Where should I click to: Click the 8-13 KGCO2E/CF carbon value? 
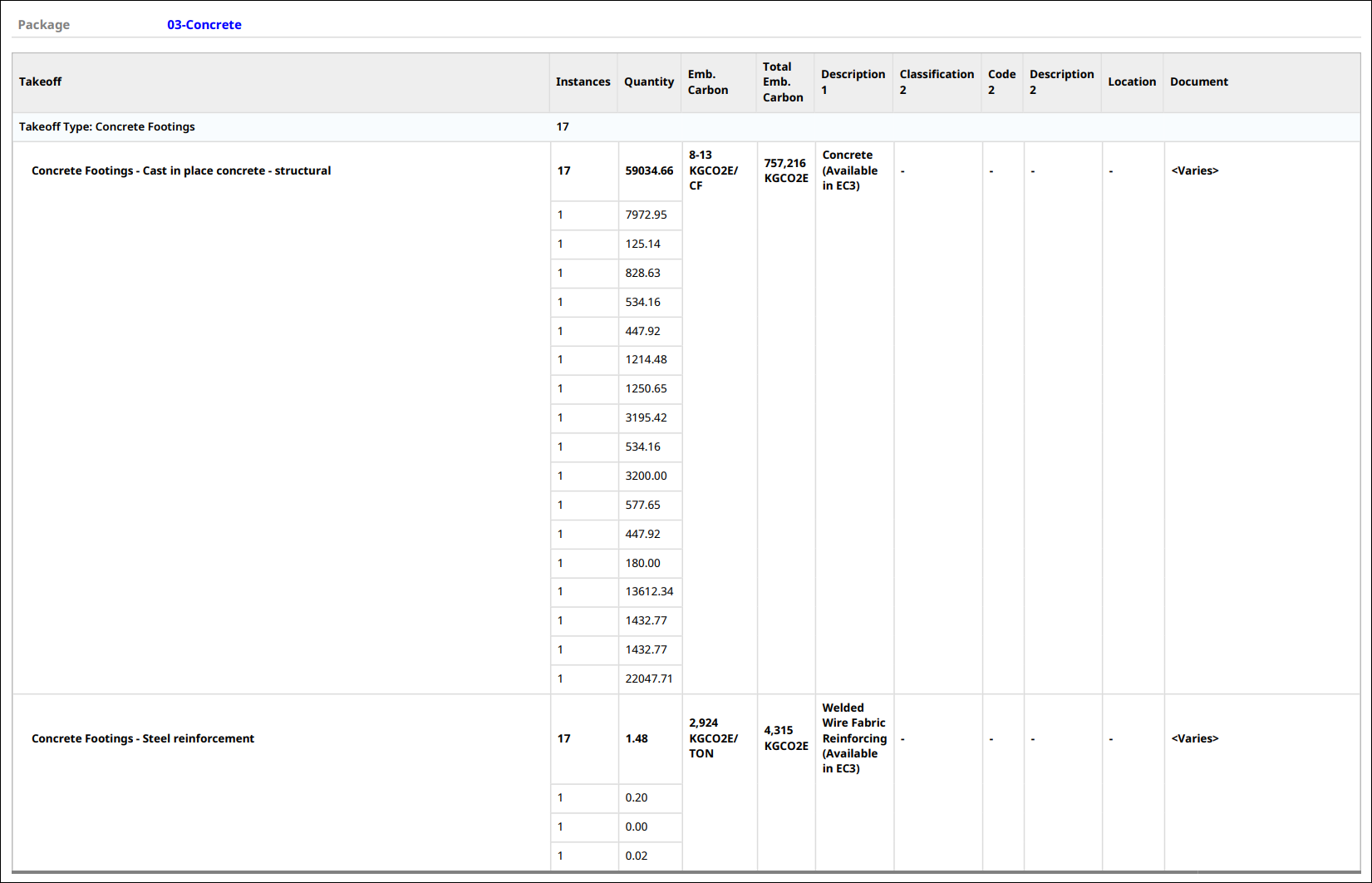tap(713, 170)
